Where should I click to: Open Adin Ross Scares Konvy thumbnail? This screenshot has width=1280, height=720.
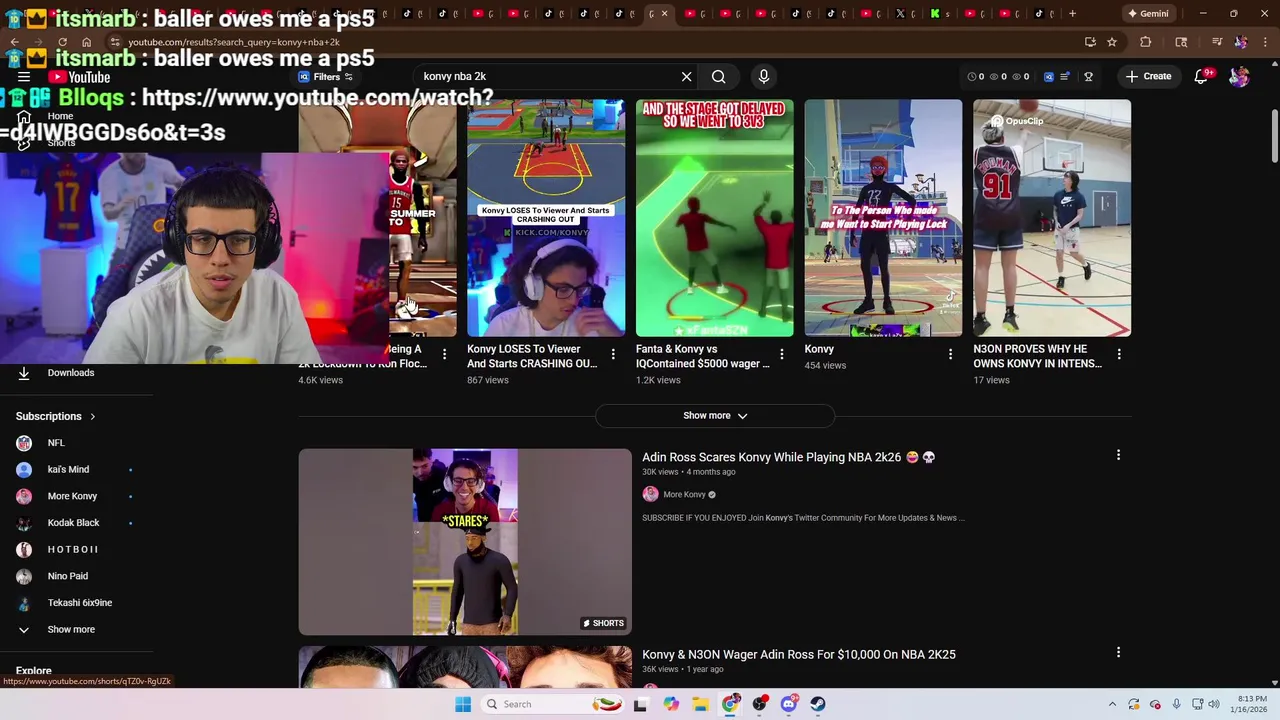pyautogui.click(x=465, y=542)
